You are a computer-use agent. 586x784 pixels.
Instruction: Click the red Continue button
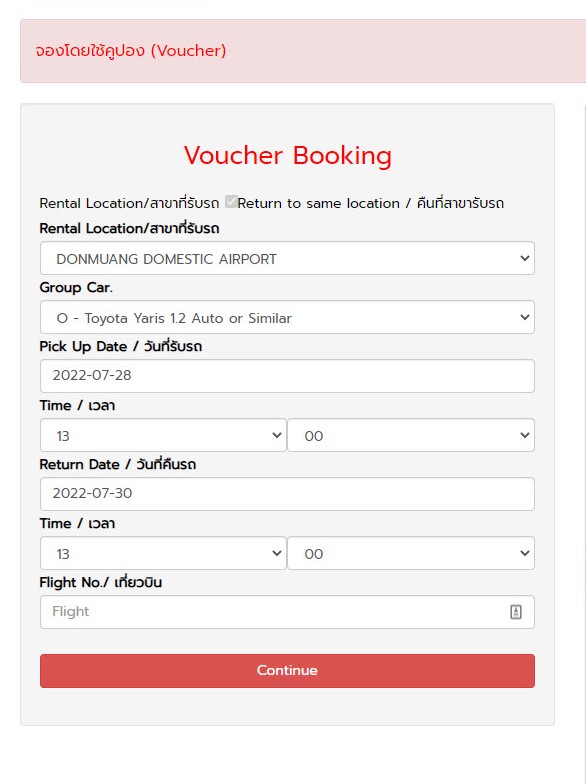point(287,670)
